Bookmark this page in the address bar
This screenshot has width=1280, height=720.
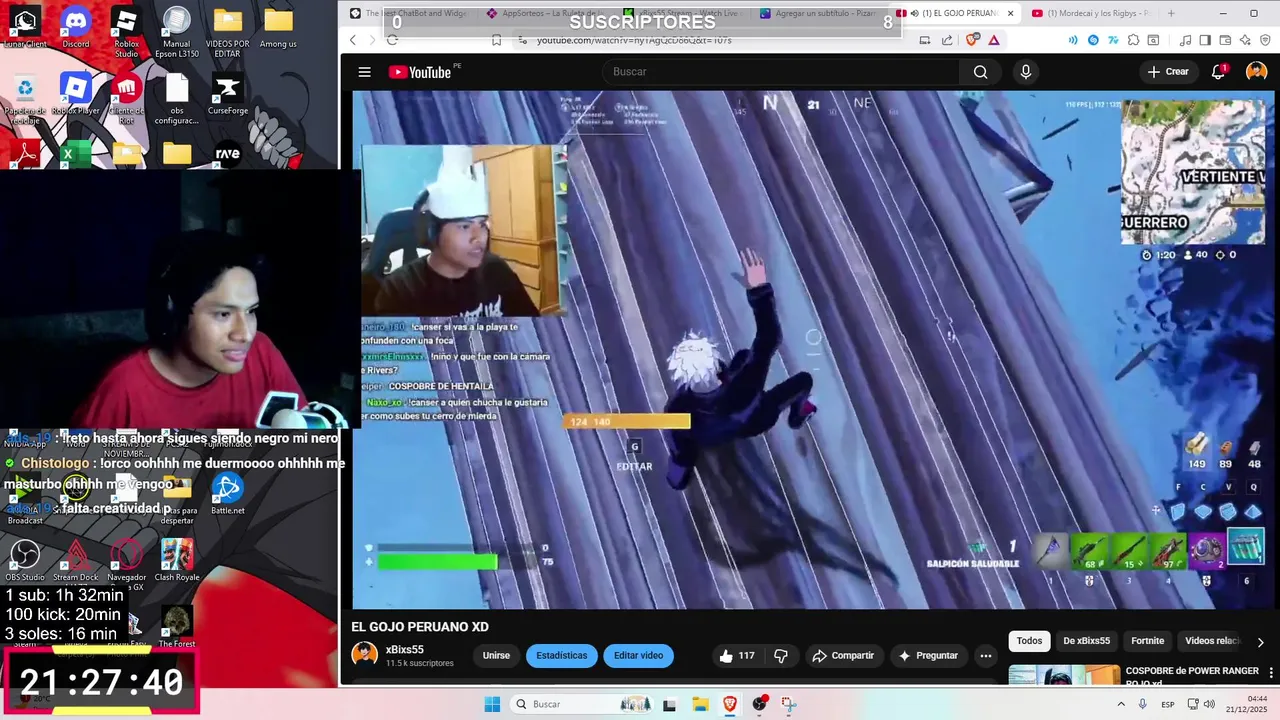496,40
